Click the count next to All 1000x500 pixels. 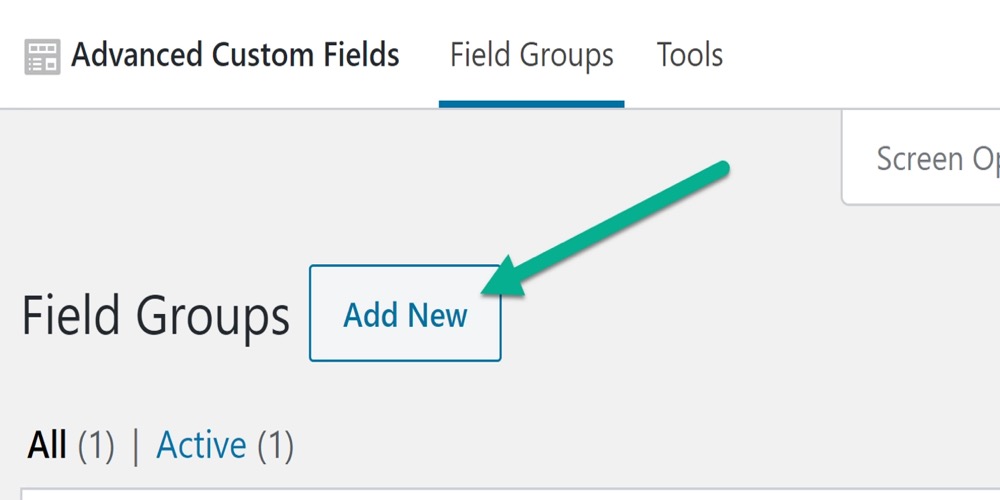click(96, 445)
